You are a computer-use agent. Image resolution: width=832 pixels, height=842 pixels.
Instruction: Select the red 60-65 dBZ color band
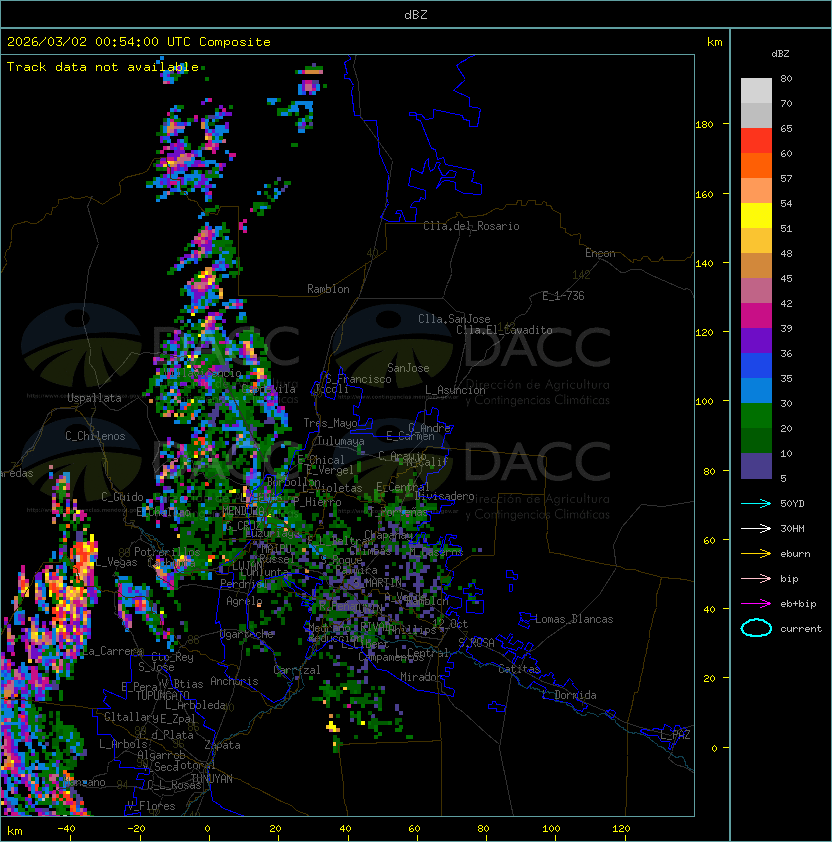coord(756,141)
